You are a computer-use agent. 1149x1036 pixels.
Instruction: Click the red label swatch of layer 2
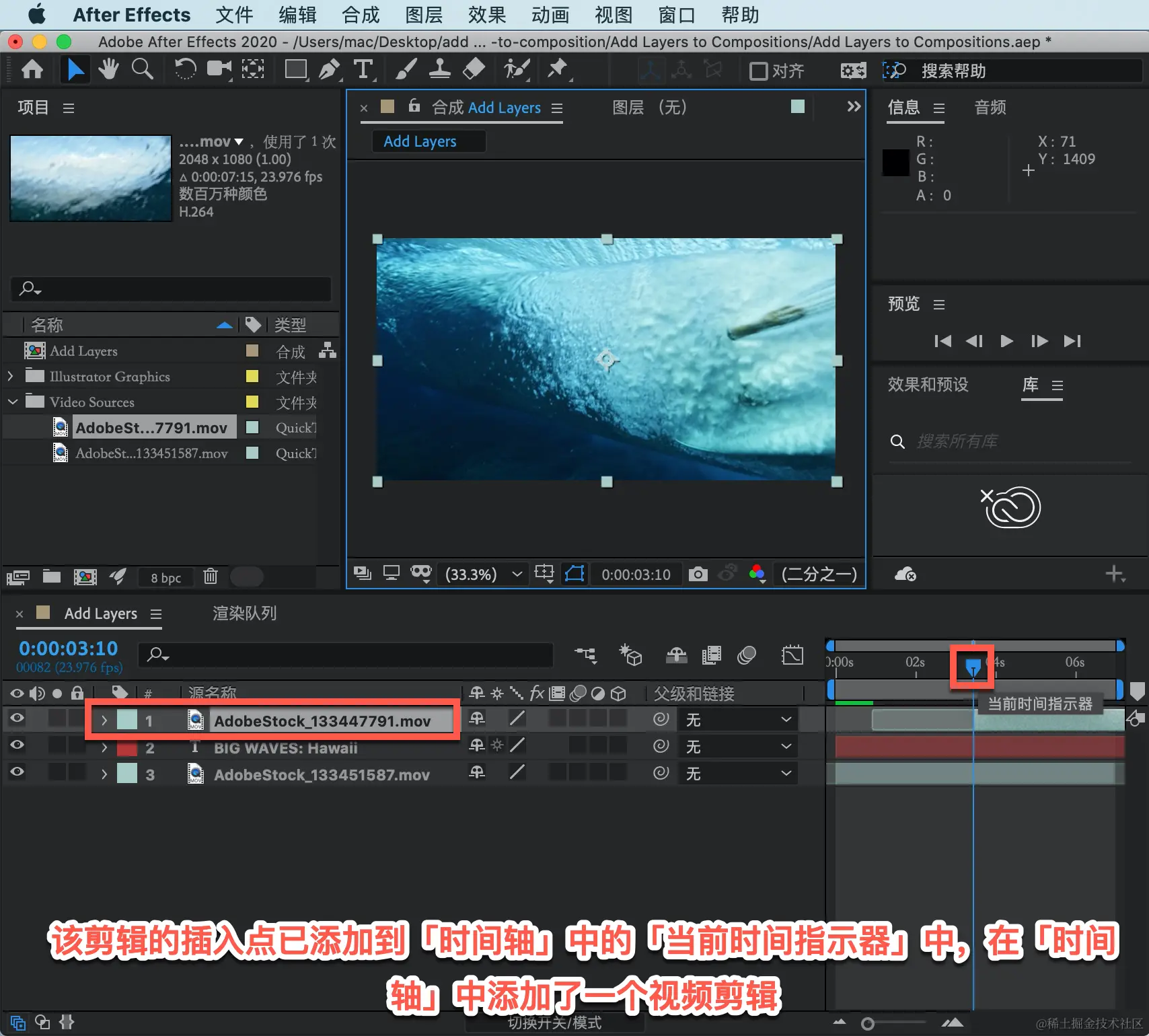[x=127, y=747]
